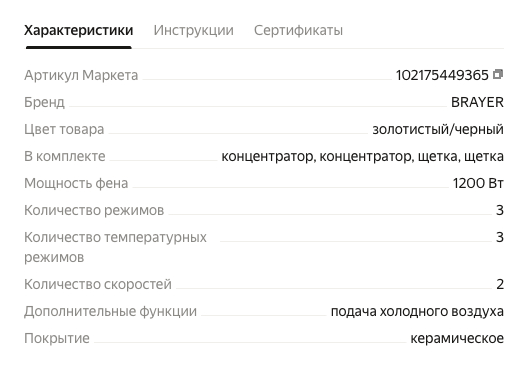Image resolution: width=528 pixels, height=382 pixels.
Task: Click the подача холодного воздуха value
Action: 417,311
